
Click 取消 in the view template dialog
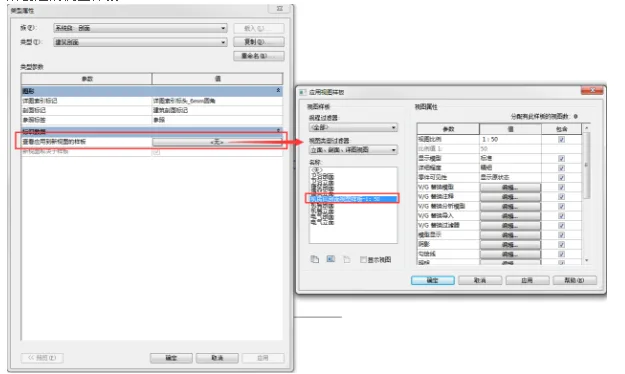[480, 280]
